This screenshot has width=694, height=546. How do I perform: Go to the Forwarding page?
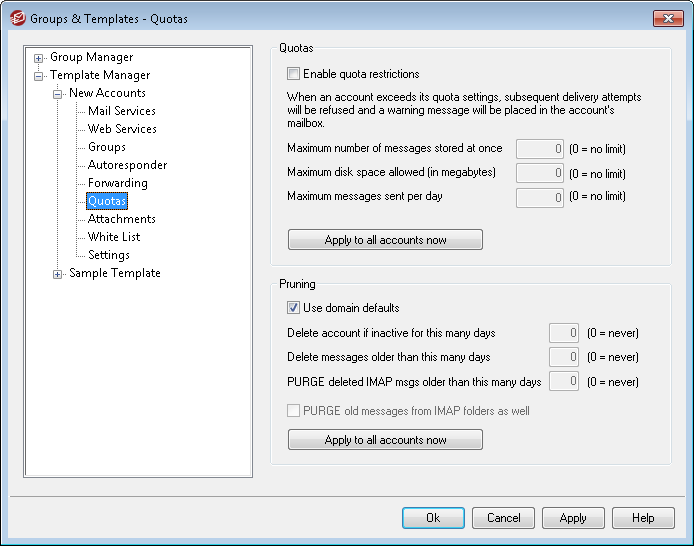(117, 183)
